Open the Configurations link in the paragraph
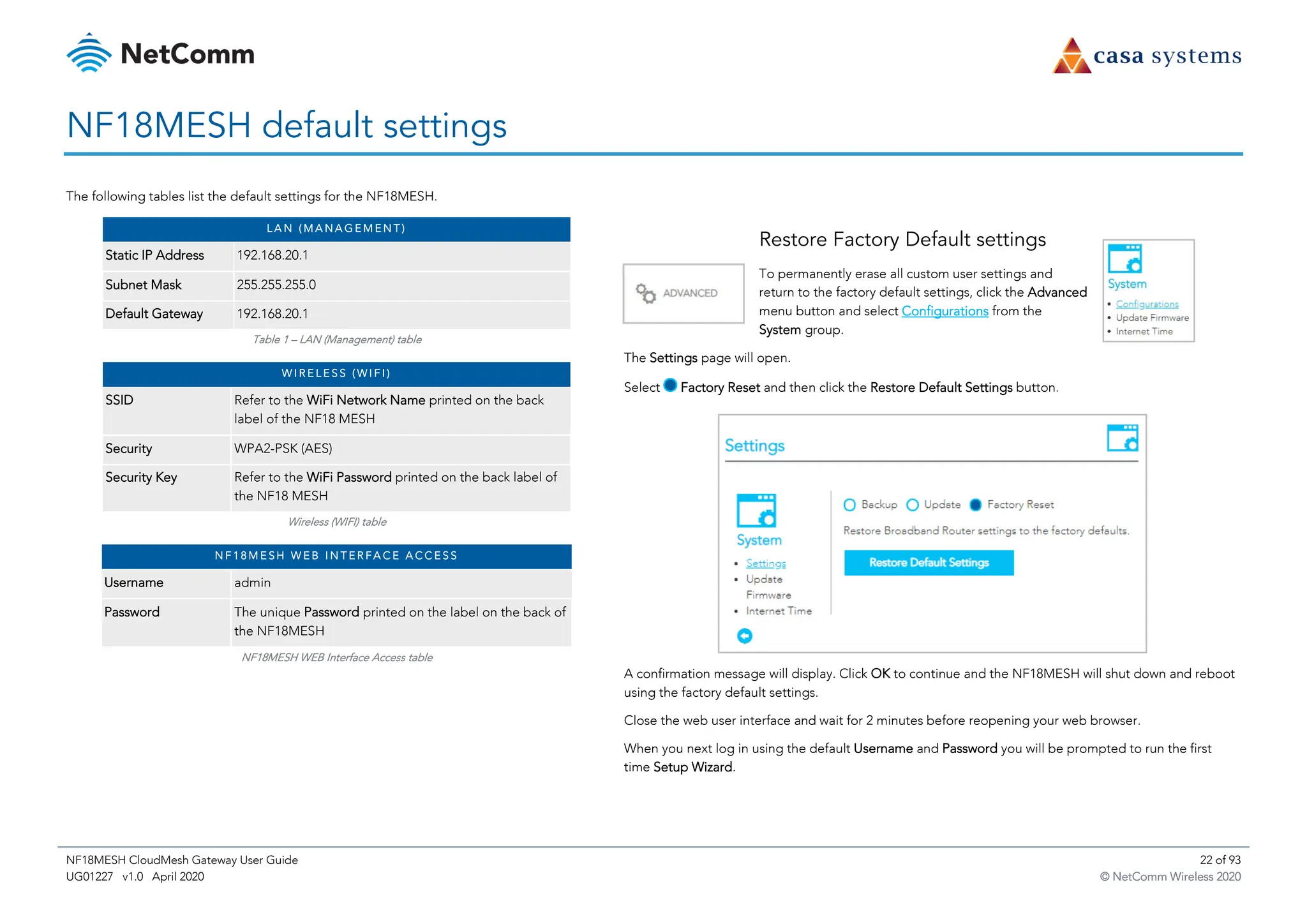Image resolution: width=1307 pixels, height=924 pixels. [x=945, y=311]
